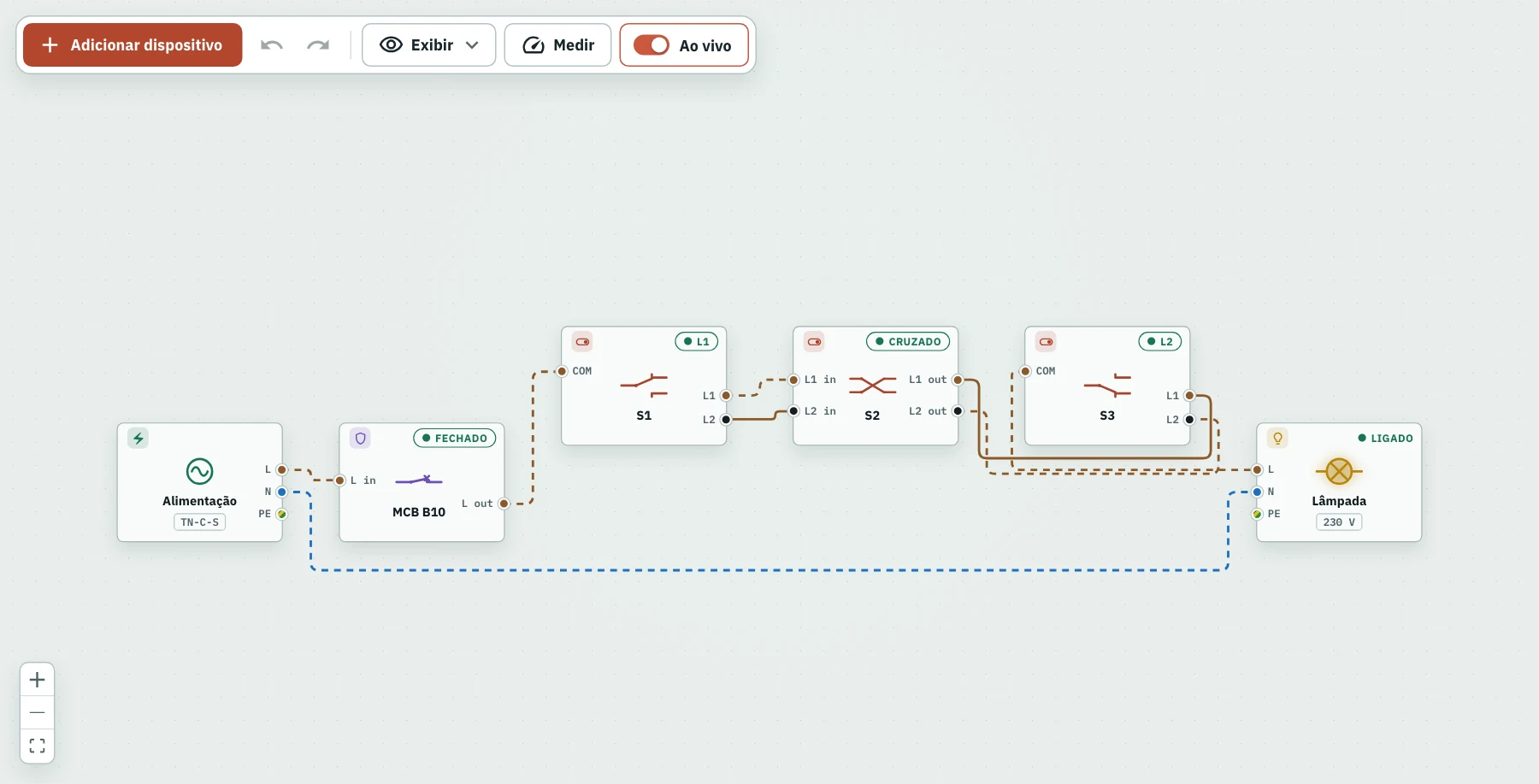Viewport: 1539px width, 784px height.
Task: Click the S2 L1 out terminal
Action: coord(958,380)
